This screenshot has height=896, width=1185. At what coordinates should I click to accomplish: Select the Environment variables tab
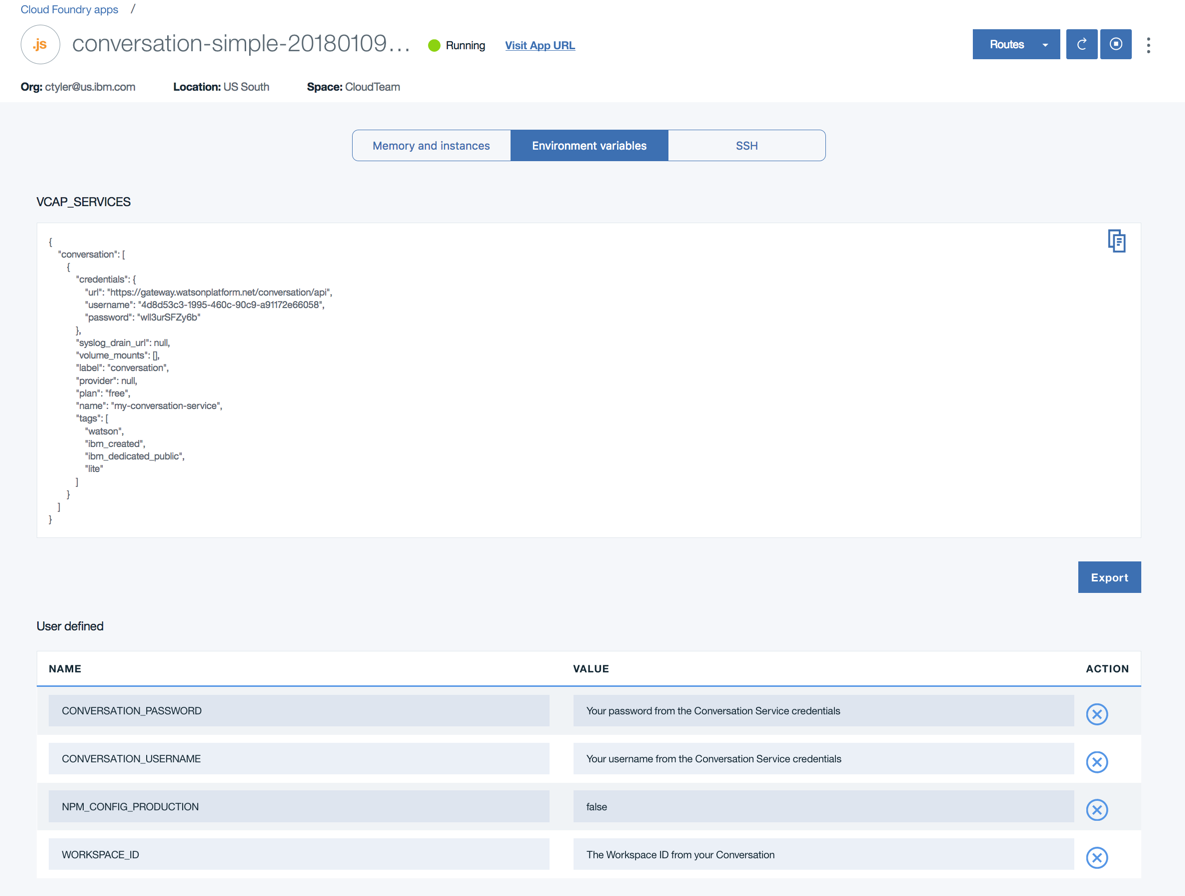click(x=589, y=146)
